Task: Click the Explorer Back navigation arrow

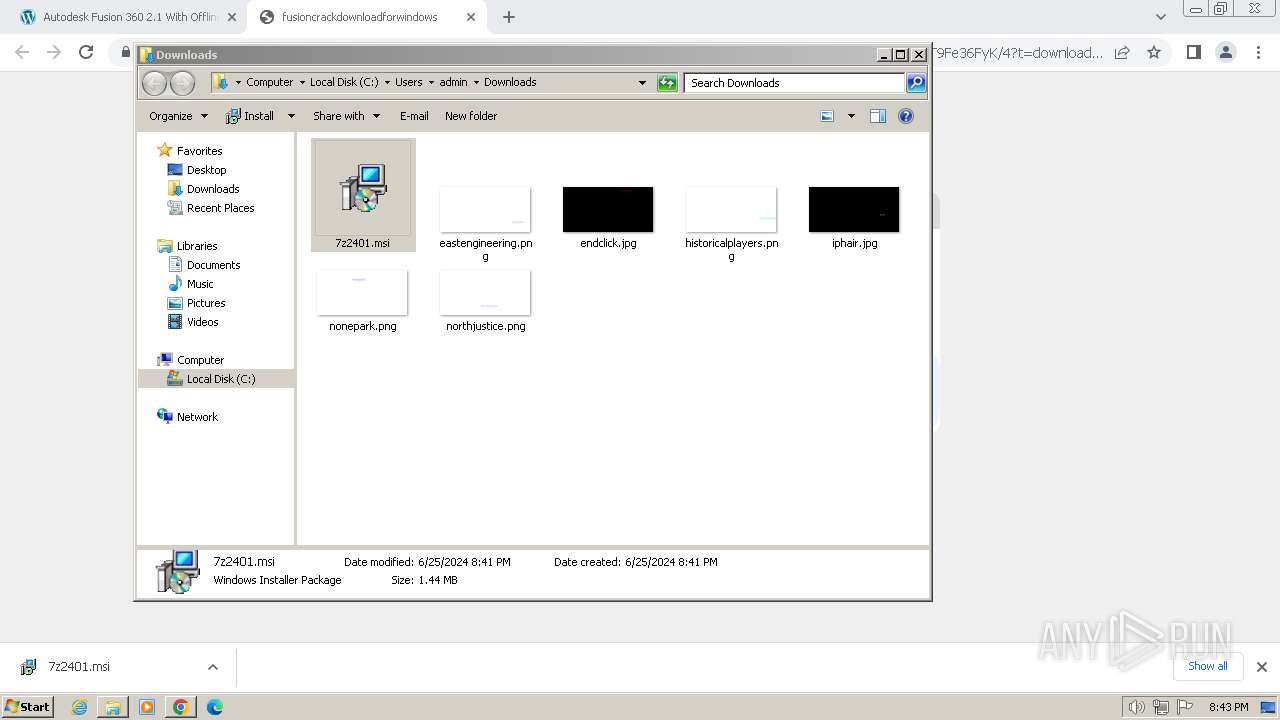Action: [x=155, y=83]
